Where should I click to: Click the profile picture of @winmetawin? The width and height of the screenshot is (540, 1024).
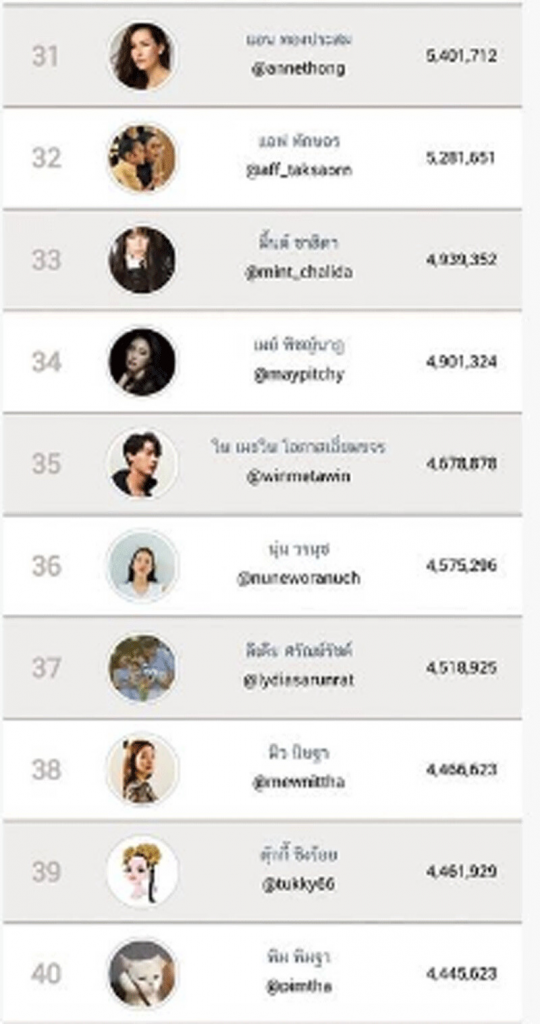point(142,464)
